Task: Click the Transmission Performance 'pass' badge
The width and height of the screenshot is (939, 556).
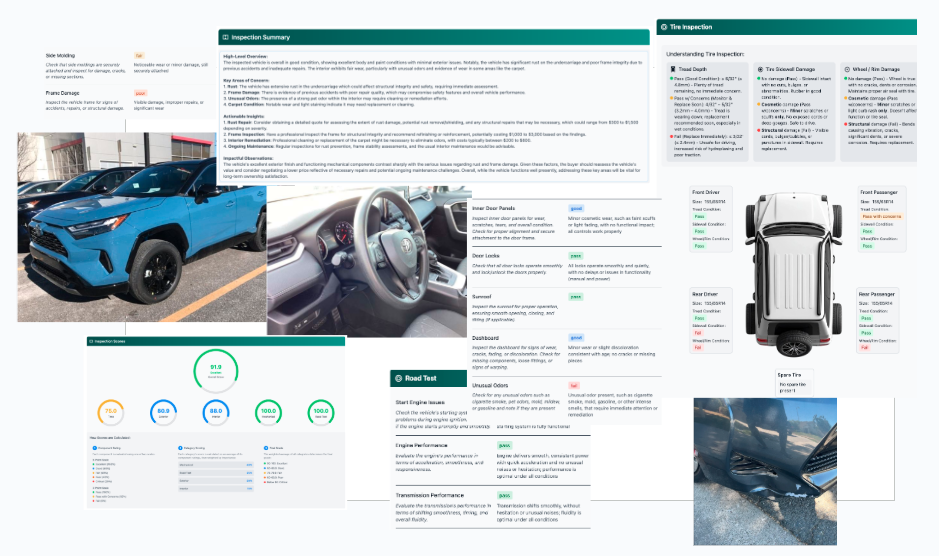Action: click(504, 495)
